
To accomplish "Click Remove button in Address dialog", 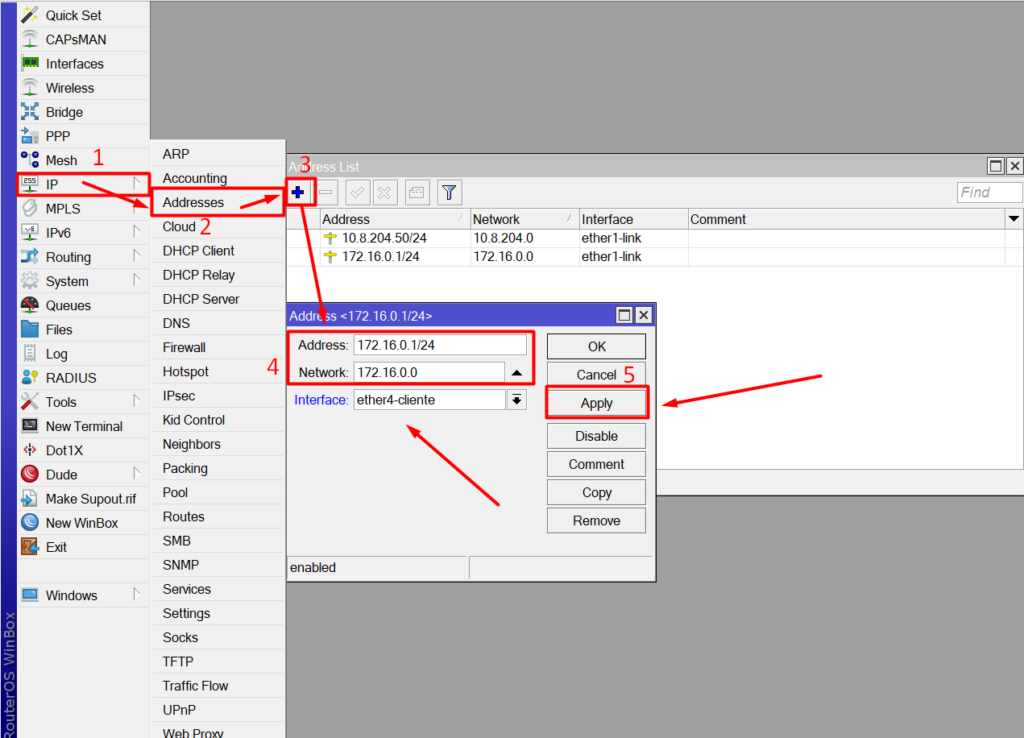I will click(596, 521).
